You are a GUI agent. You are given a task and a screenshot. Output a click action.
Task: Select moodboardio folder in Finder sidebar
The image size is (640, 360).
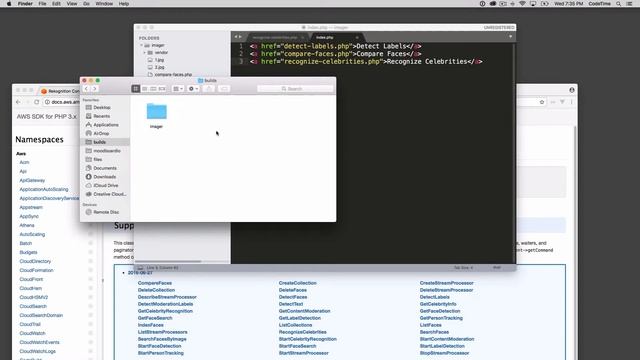click(105, 151)
